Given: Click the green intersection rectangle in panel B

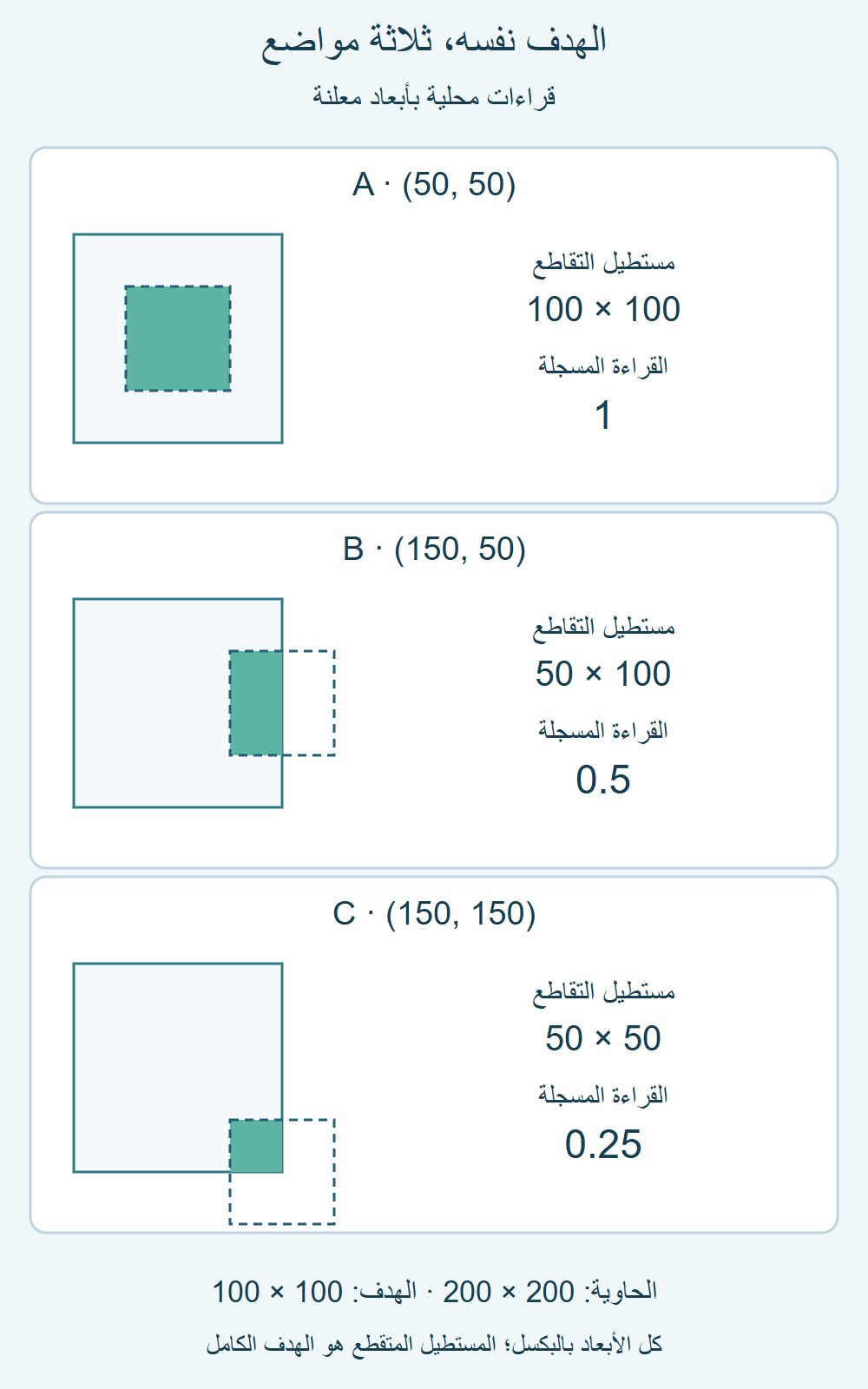Looking at the screenshot, I should pyautogui.click(x=256, y=703).
